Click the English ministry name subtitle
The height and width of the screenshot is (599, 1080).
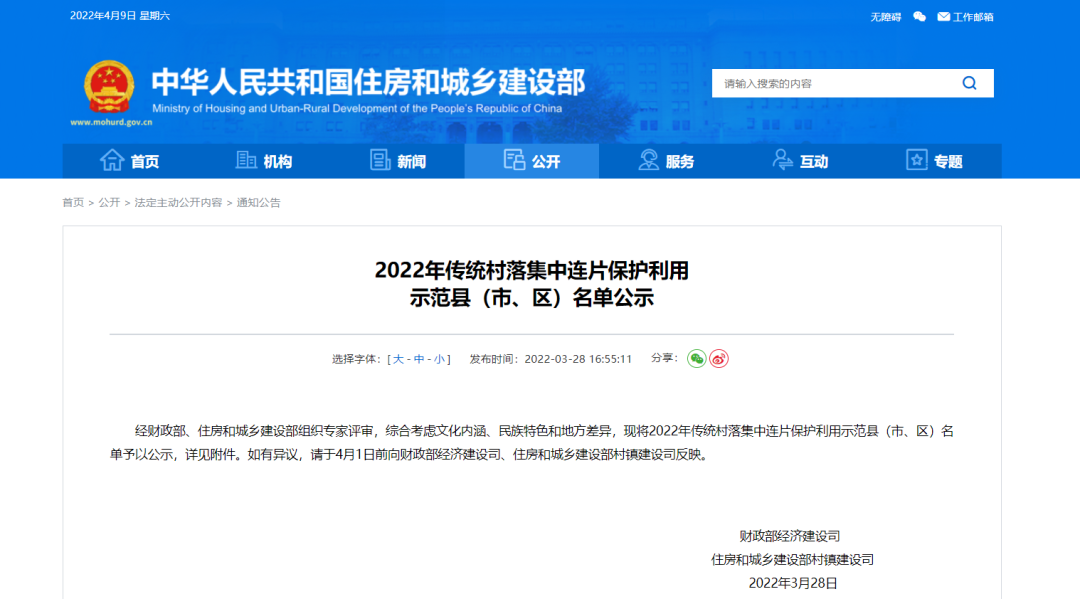(x=357, y=109)
